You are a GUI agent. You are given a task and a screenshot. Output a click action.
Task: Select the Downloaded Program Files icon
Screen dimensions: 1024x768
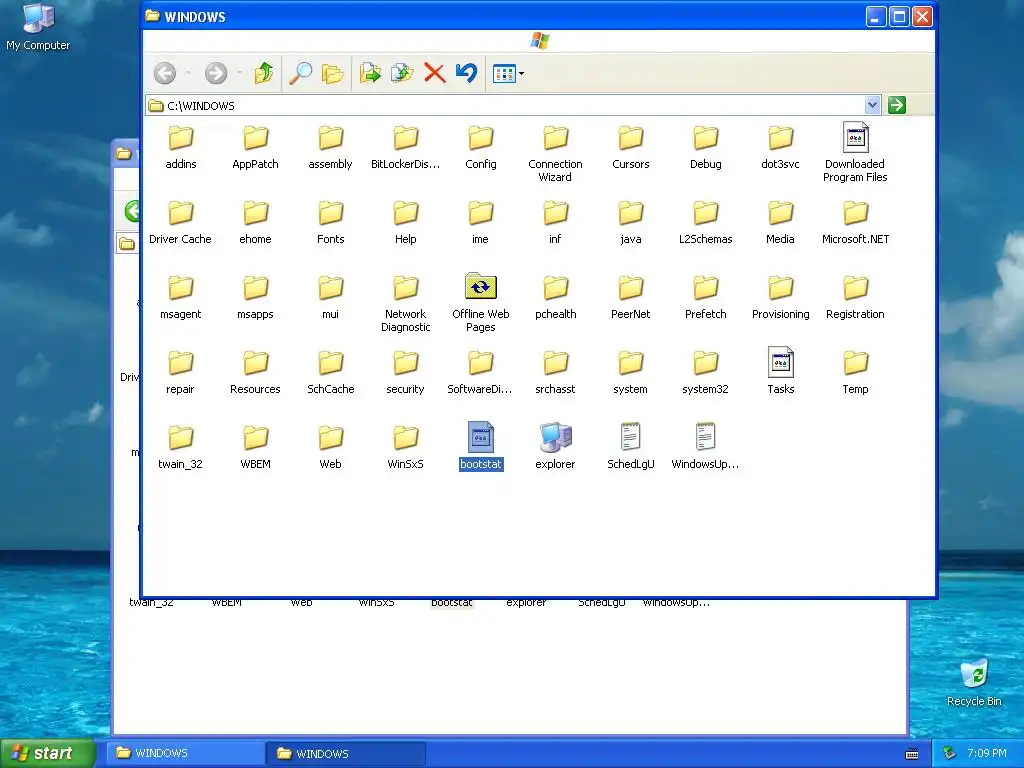point(856,152)
